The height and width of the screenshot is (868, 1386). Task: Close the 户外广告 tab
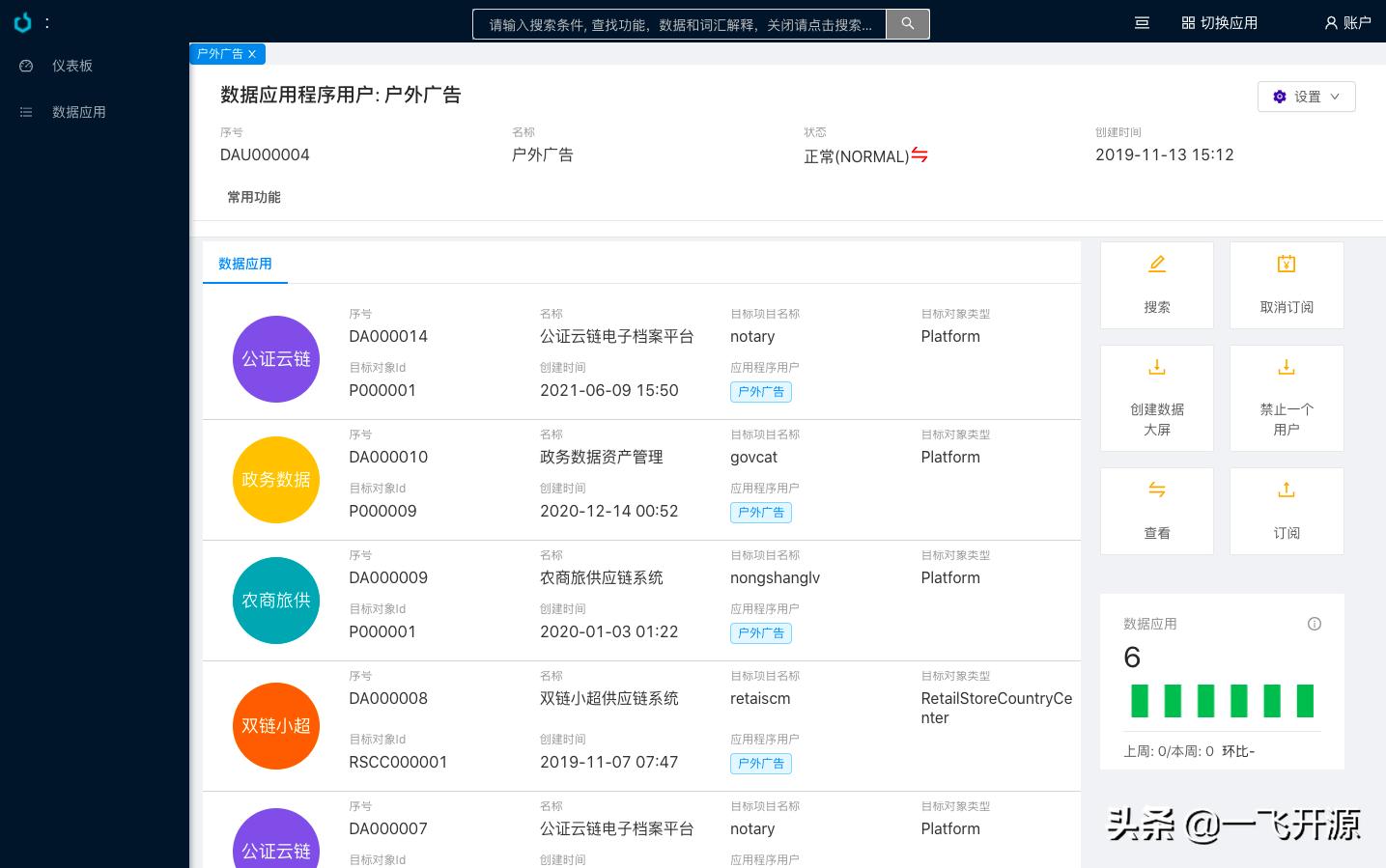tap(251, 54)
